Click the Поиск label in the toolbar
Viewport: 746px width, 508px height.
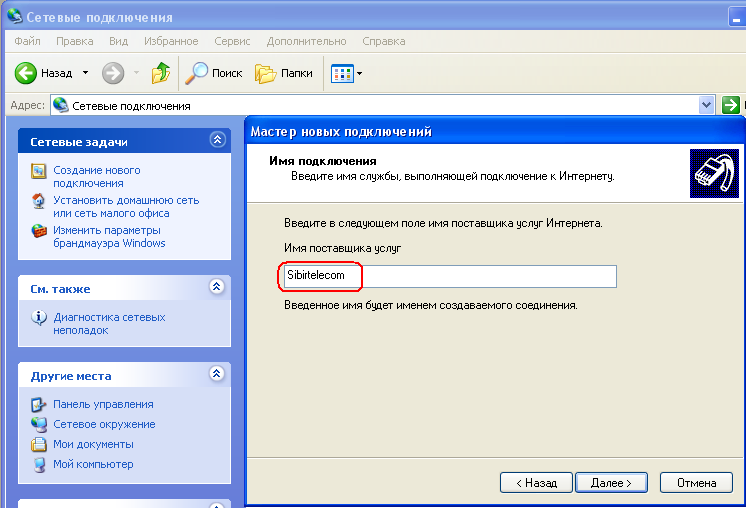[227, 73]
